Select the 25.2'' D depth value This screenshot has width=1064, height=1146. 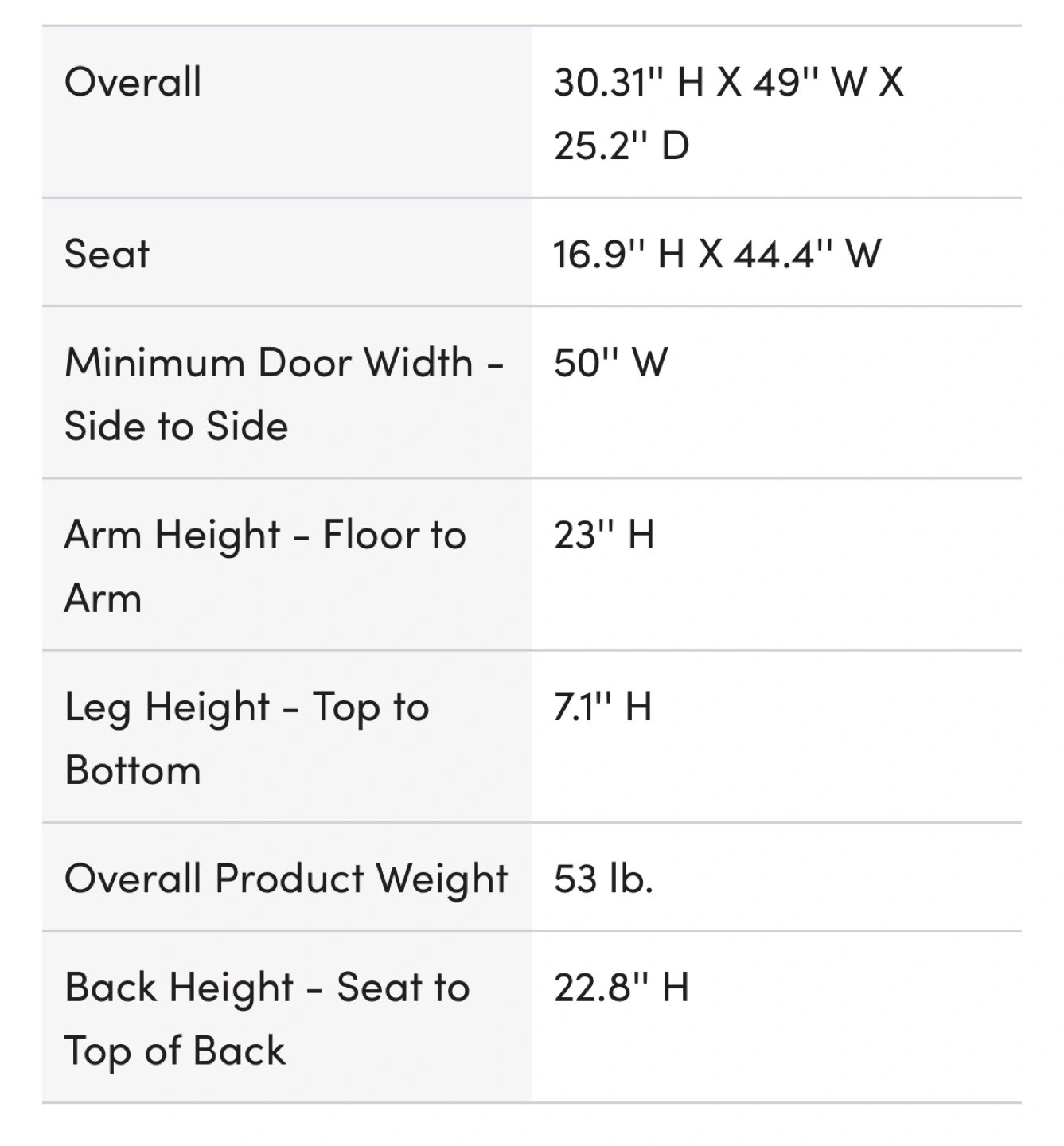[622, 146]
